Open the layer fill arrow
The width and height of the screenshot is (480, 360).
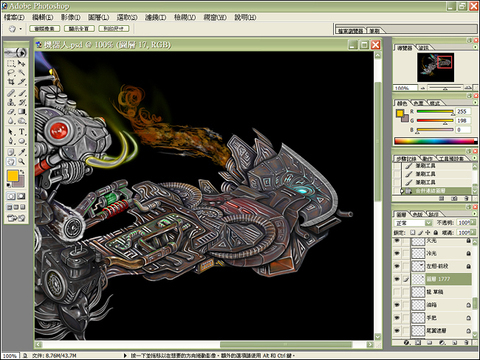(473, 232)
